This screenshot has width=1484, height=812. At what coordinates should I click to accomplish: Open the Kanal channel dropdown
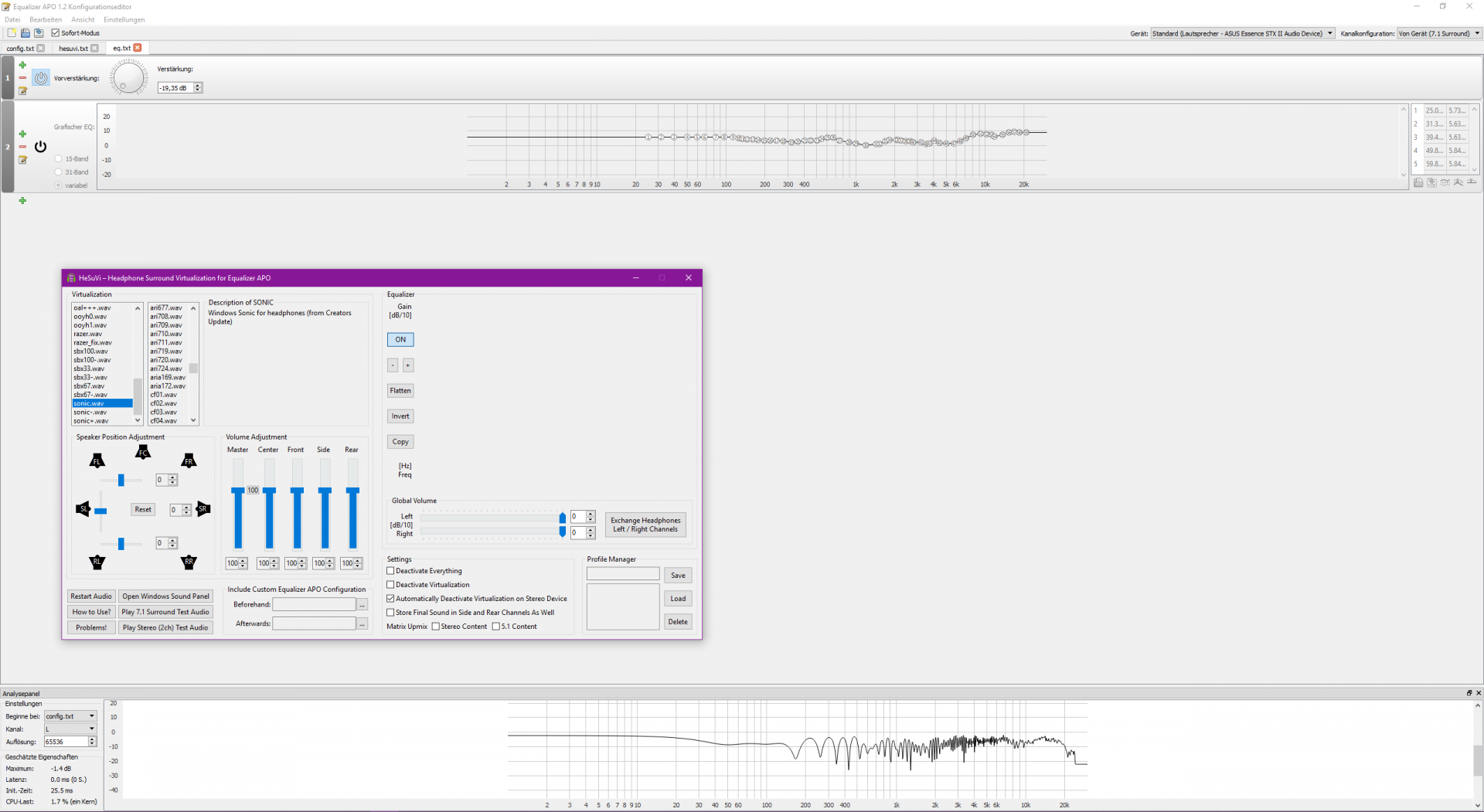tap(70, 729)
